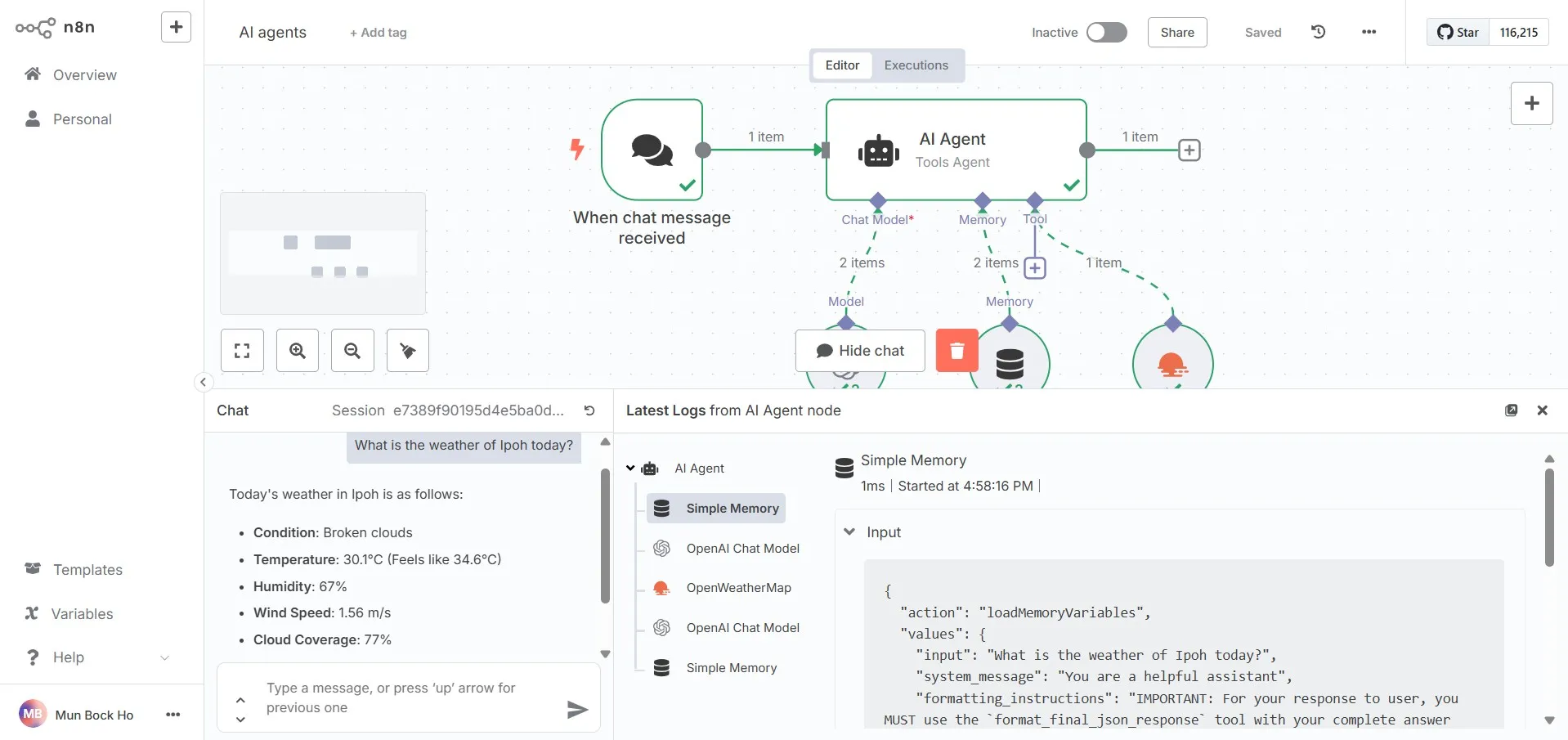Screen dimensions: 1568x740
Task: Refresh the chat session
Action: click(589, 410)
